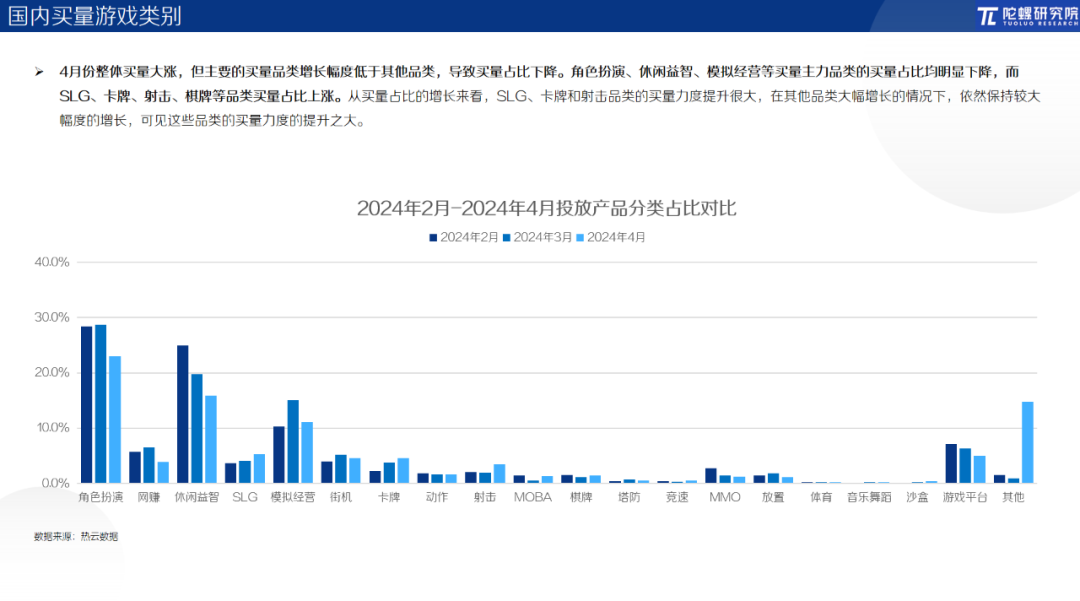Click the 陀螺研究院 logo in the header
Viewport: 1080px width, 601px height.
1028,16
